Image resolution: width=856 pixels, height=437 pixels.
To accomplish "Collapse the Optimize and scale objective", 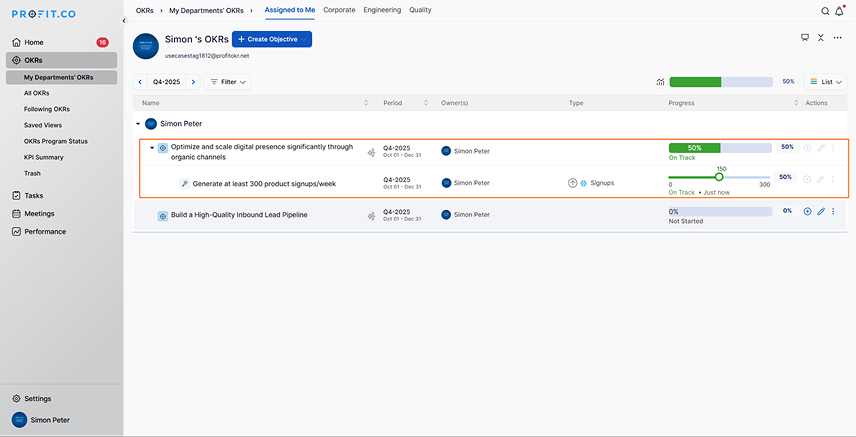I will click(152, 147).
